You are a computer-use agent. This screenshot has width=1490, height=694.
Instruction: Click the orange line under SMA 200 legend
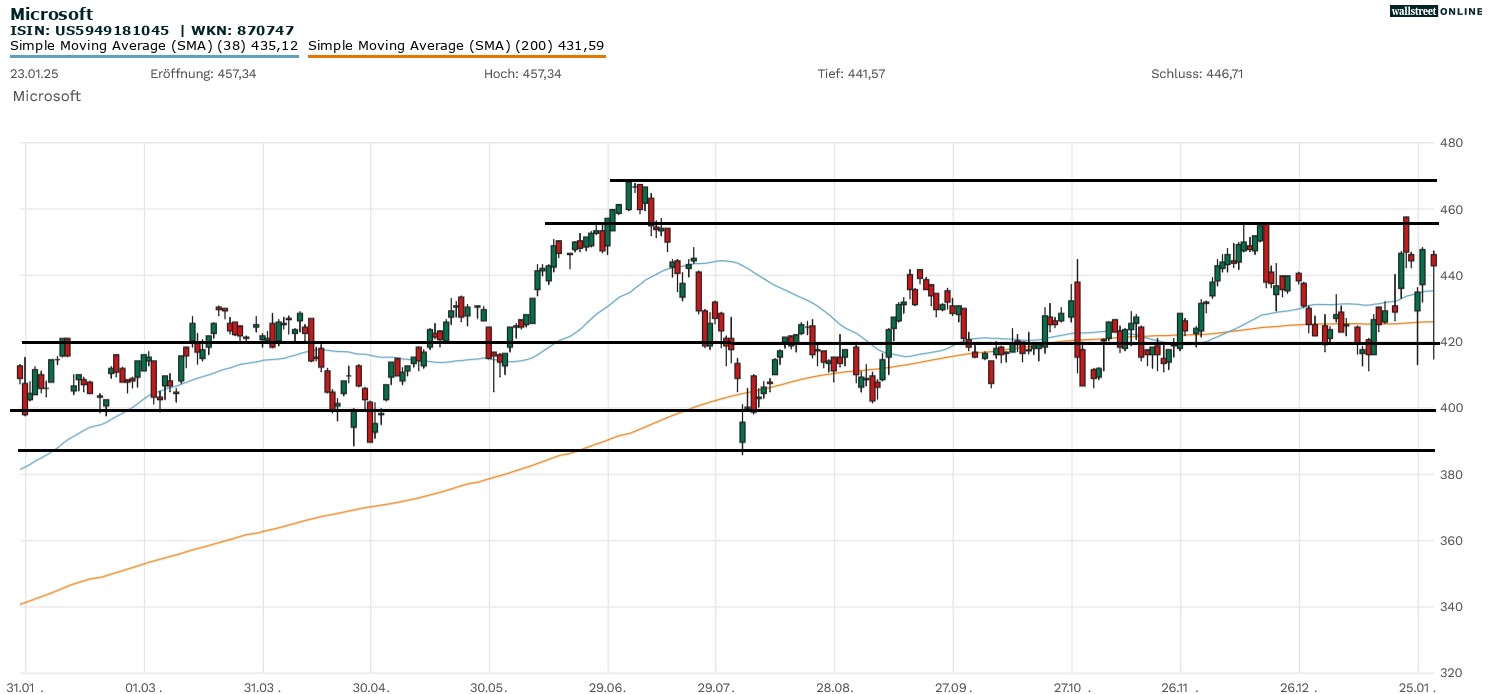coord(456,56)
